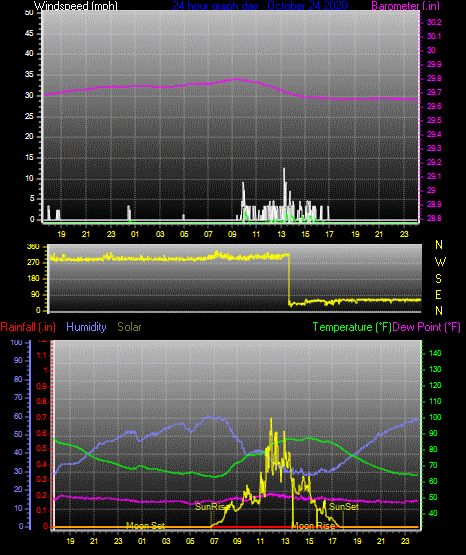Click the '28.9' barometer scale value
The width and height of the screenshot is (466, 555).
point(434,204)
